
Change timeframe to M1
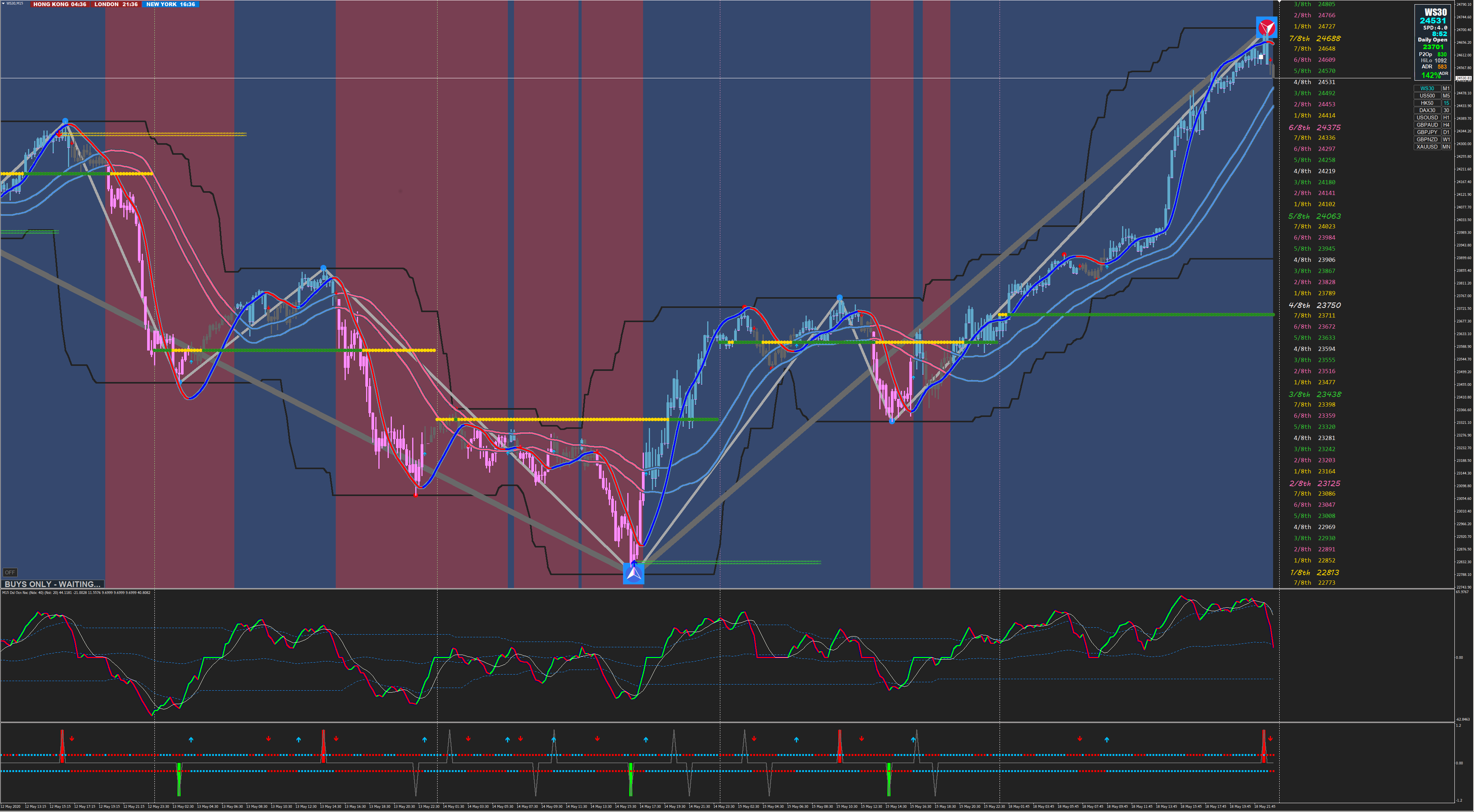point(1446,88)
